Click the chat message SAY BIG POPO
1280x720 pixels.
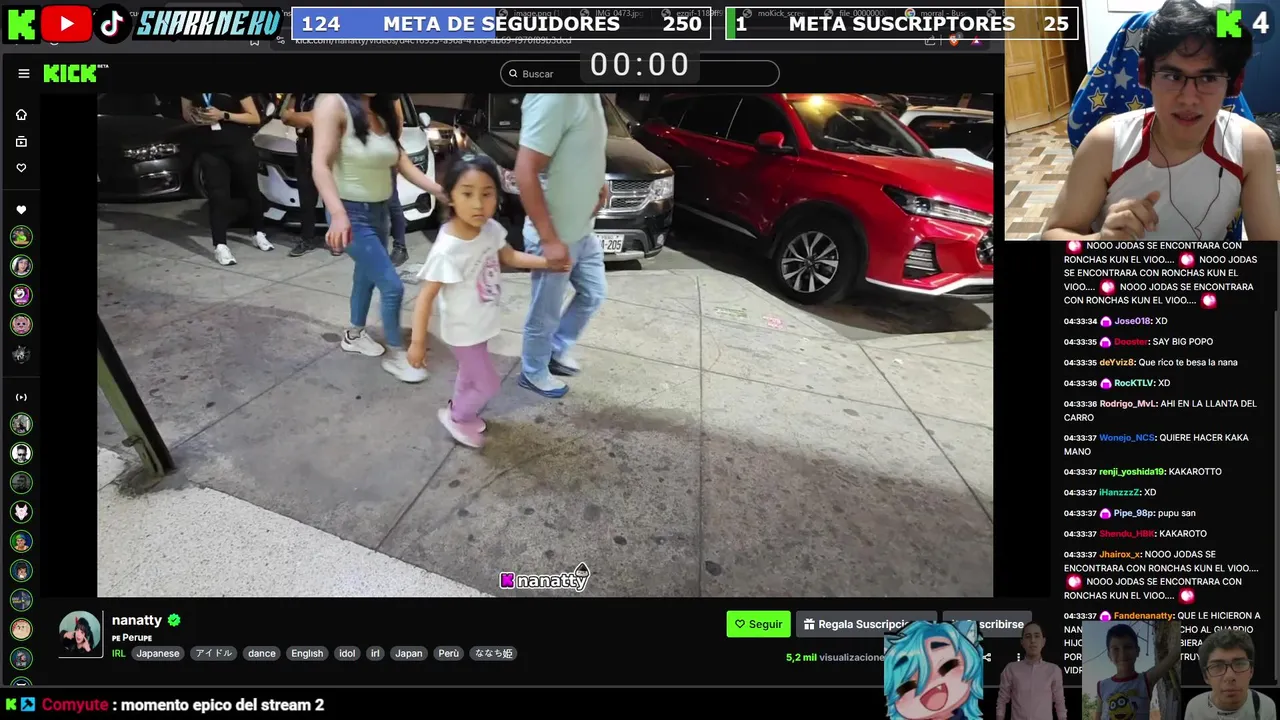[1183, 342]
